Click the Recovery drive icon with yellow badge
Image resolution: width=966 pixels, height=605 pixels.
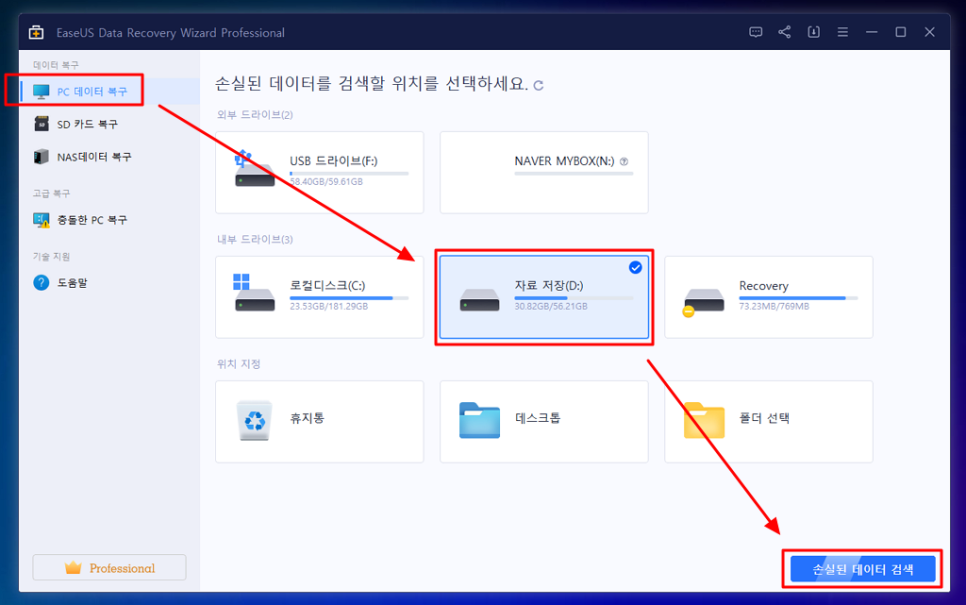click(x=703, y=302)
